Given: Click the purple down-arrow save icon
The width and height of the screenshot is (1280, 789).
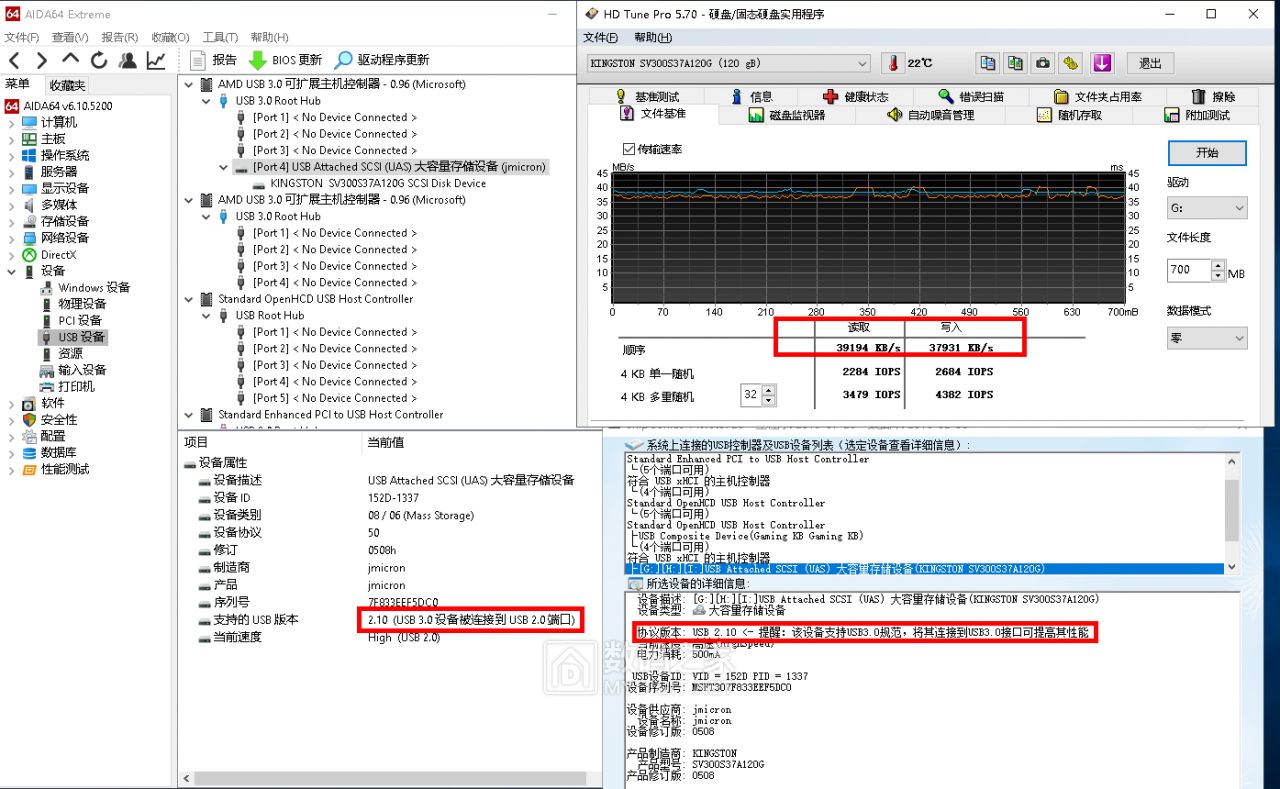Looking at the screenshot, I should pos(1102,63).
